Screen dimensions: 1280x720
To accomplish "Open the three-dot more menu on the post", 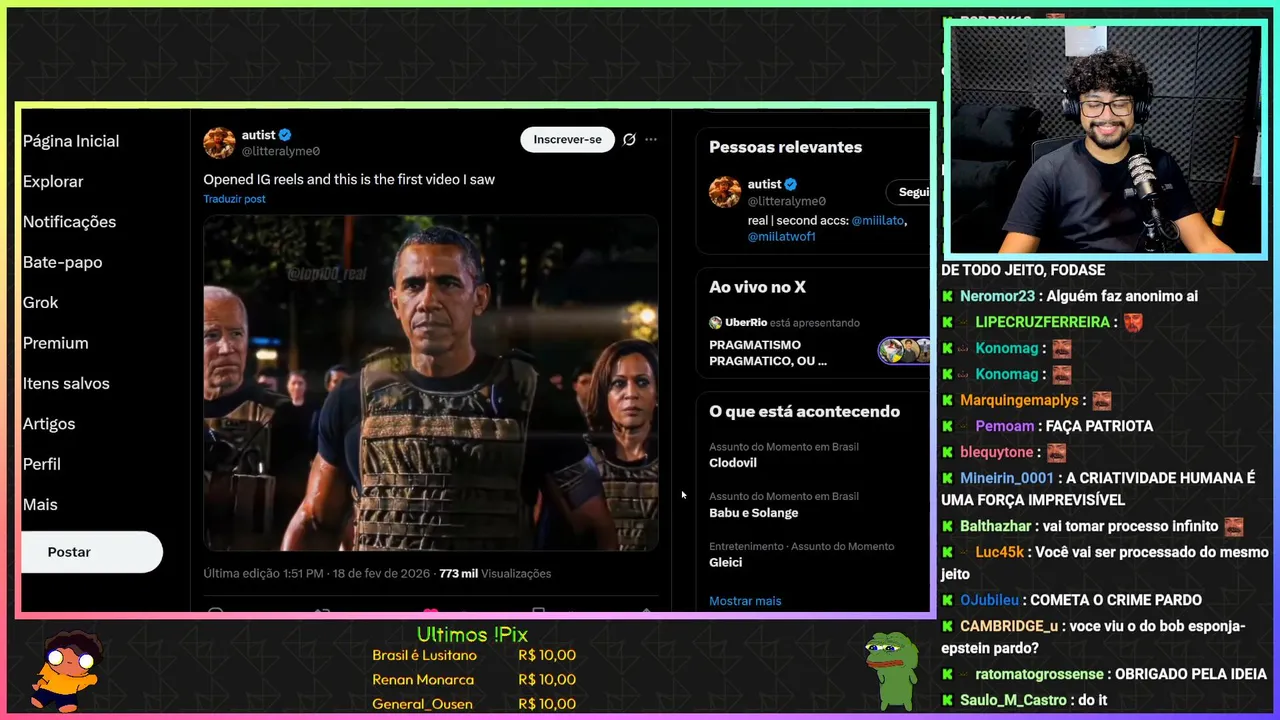I will 651,140.
